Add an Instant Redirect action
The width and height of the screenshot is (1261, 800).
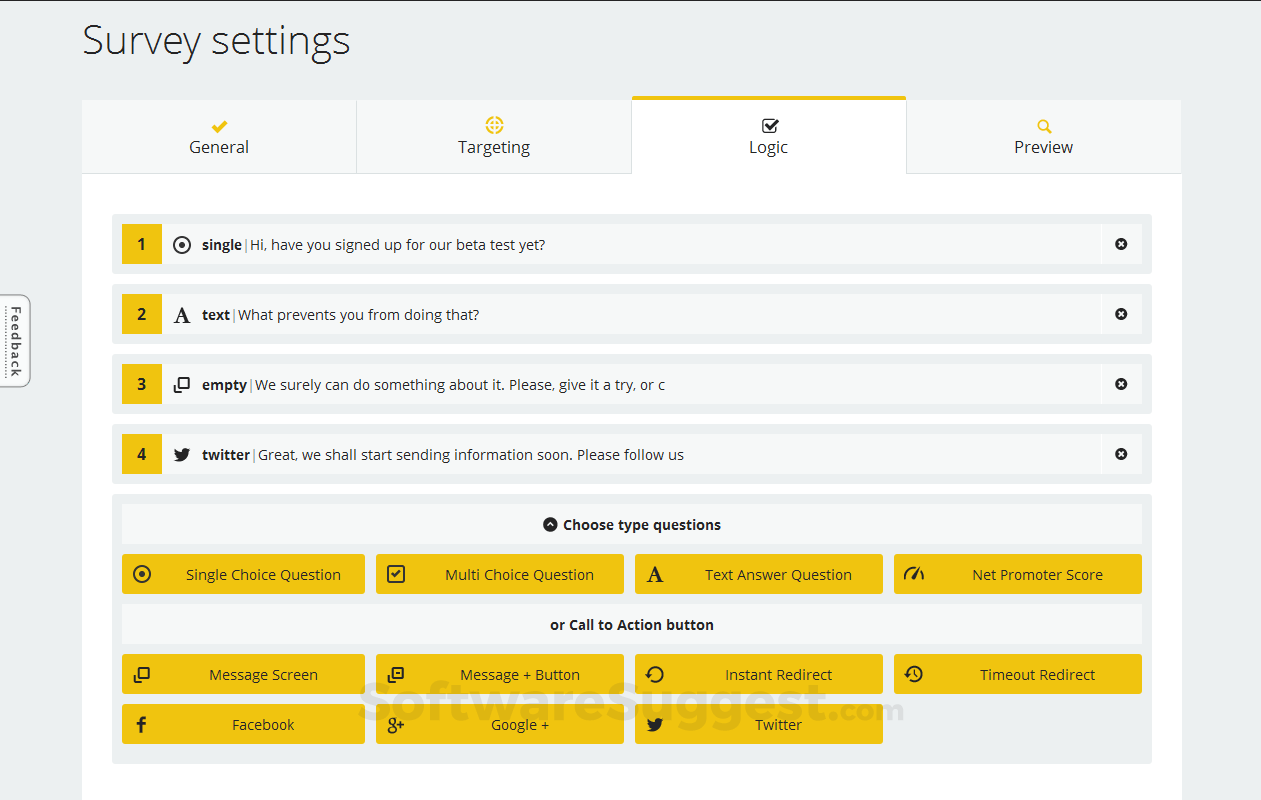pyautogui.click(x=758, y=675)
